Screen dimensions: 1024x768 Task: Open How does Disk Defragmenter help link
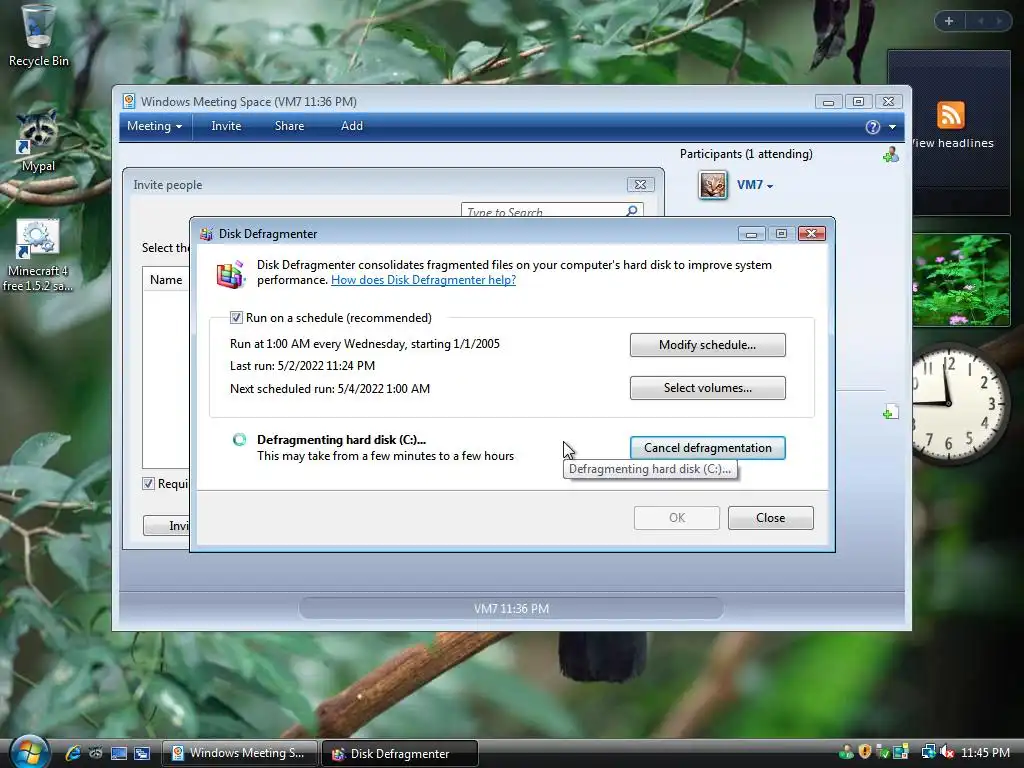coord(423,280)
